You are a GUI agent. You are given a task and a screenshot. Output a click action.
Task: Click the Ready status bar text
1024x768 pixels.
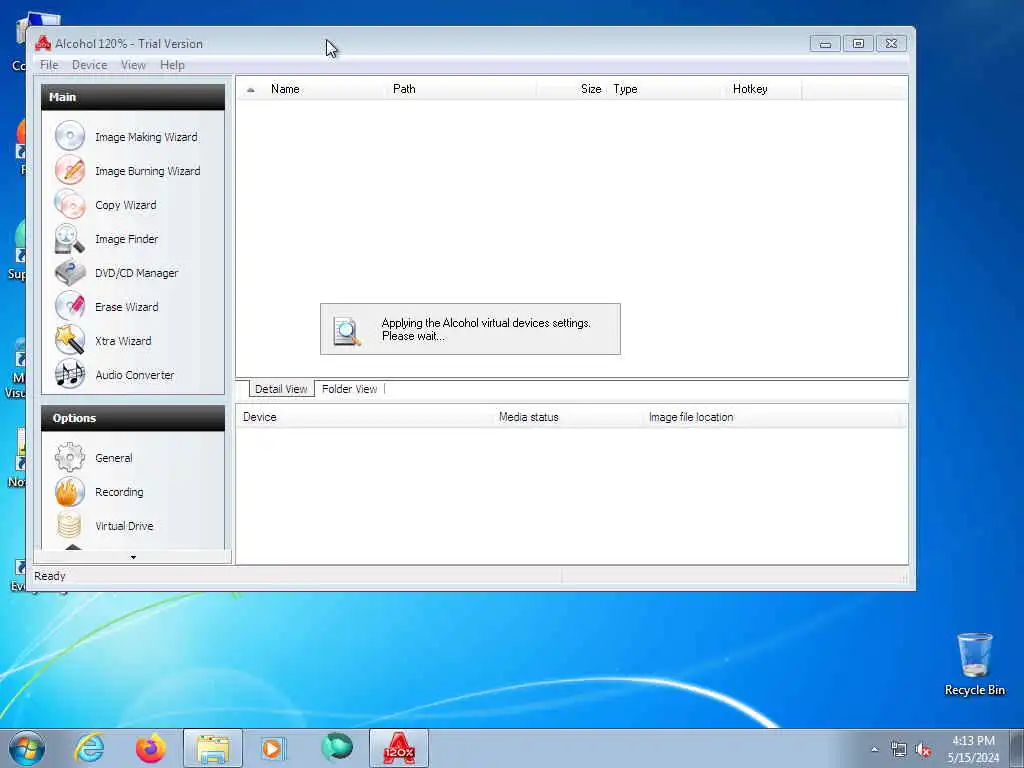(x=50, y=576)
